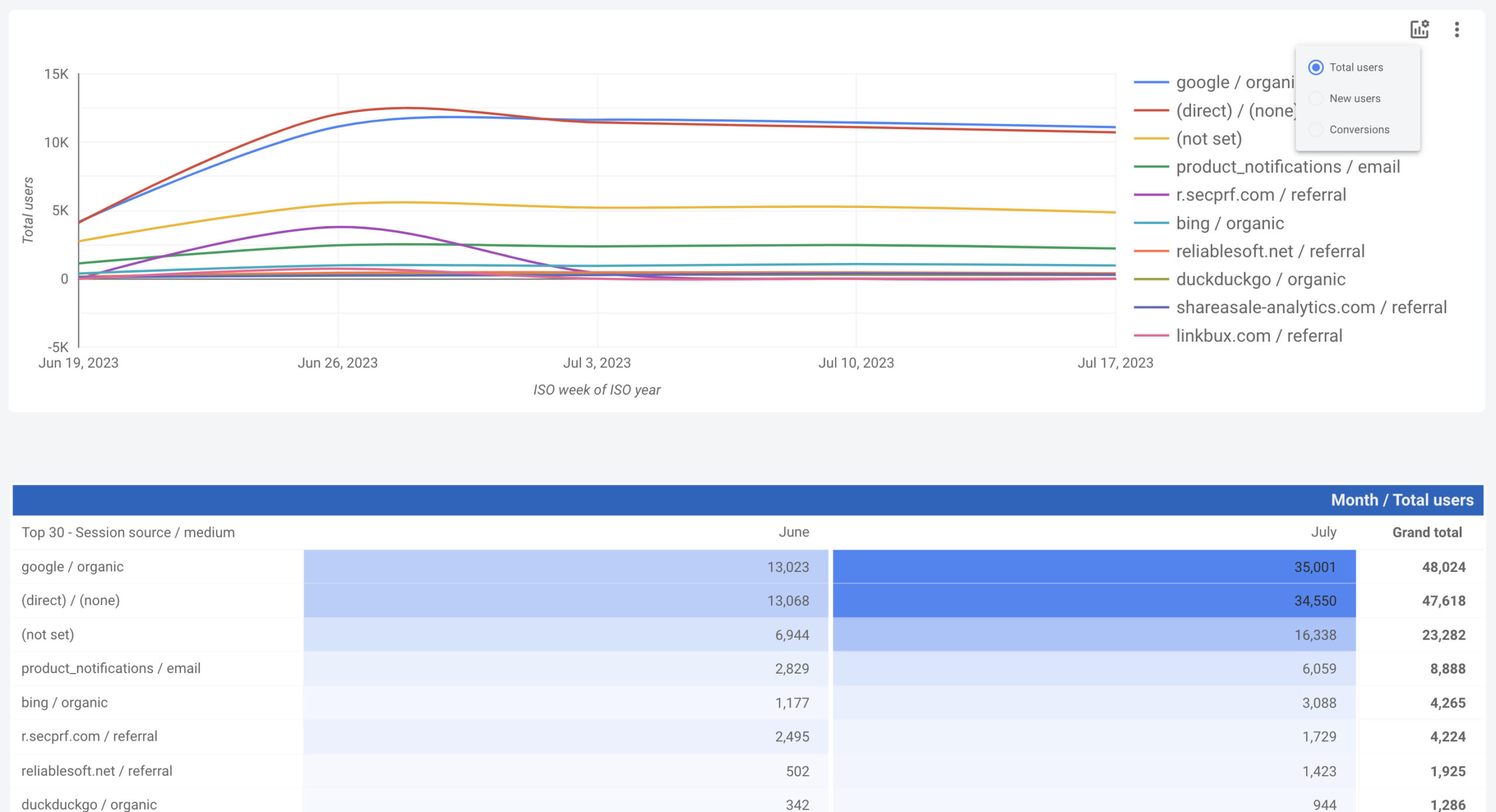Select reliablesoft.net / referral table row
The image size is (1496, 812).
97,771
